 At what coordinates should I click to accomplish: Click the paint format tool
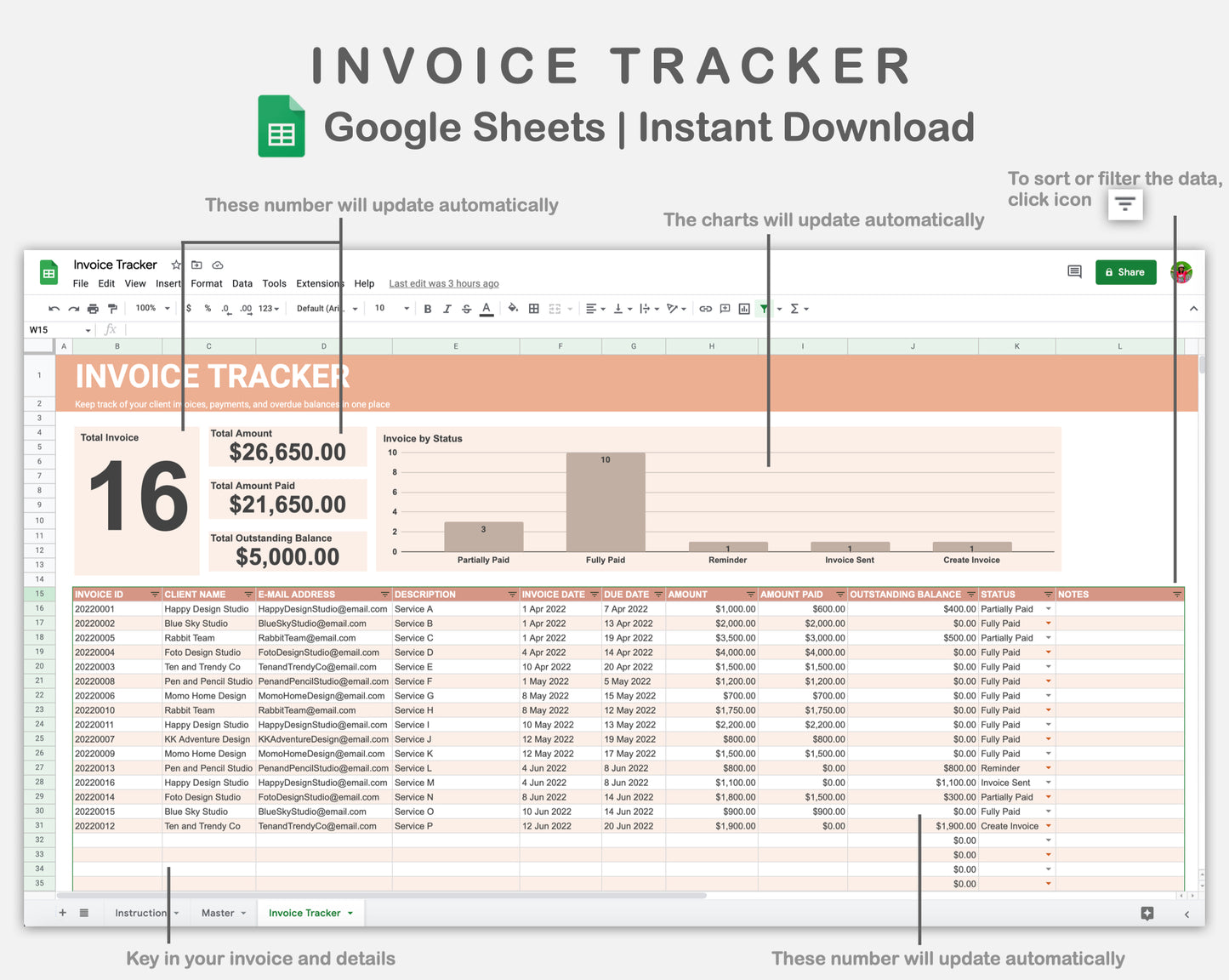tap(113, 308)
